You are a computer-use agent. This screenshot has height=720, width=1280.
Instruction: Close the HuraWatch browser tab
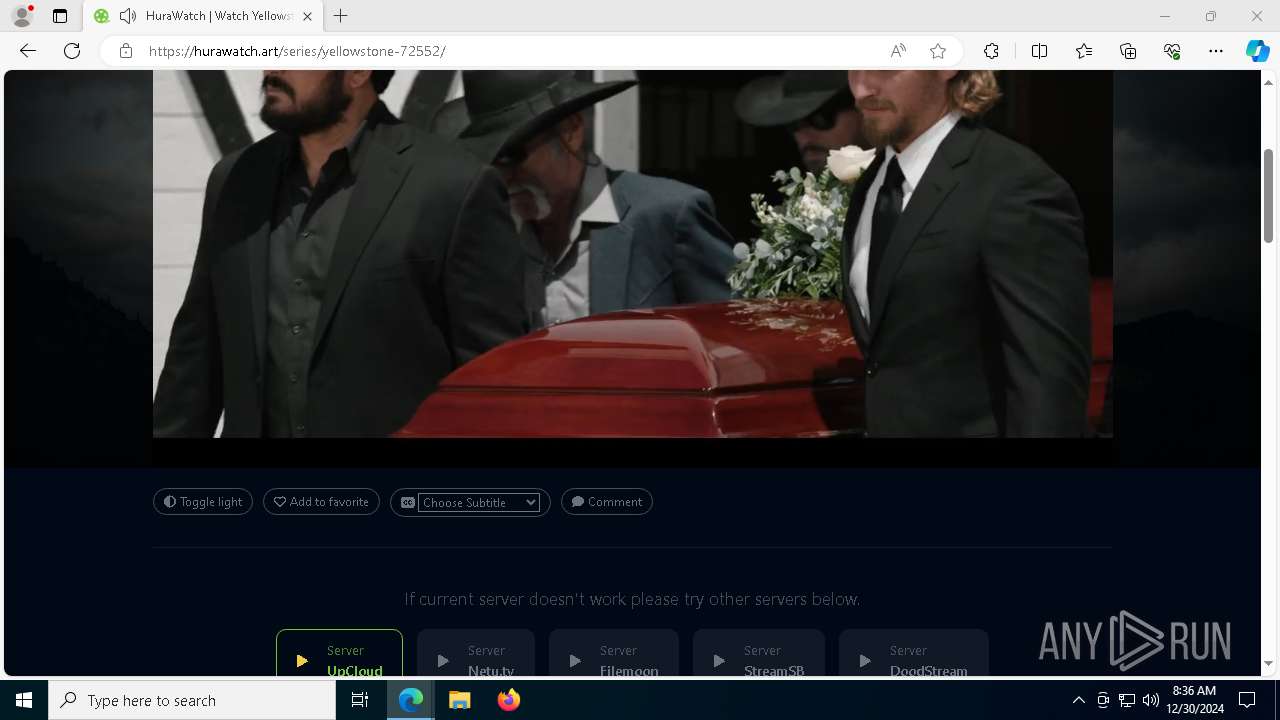[307, 16]
